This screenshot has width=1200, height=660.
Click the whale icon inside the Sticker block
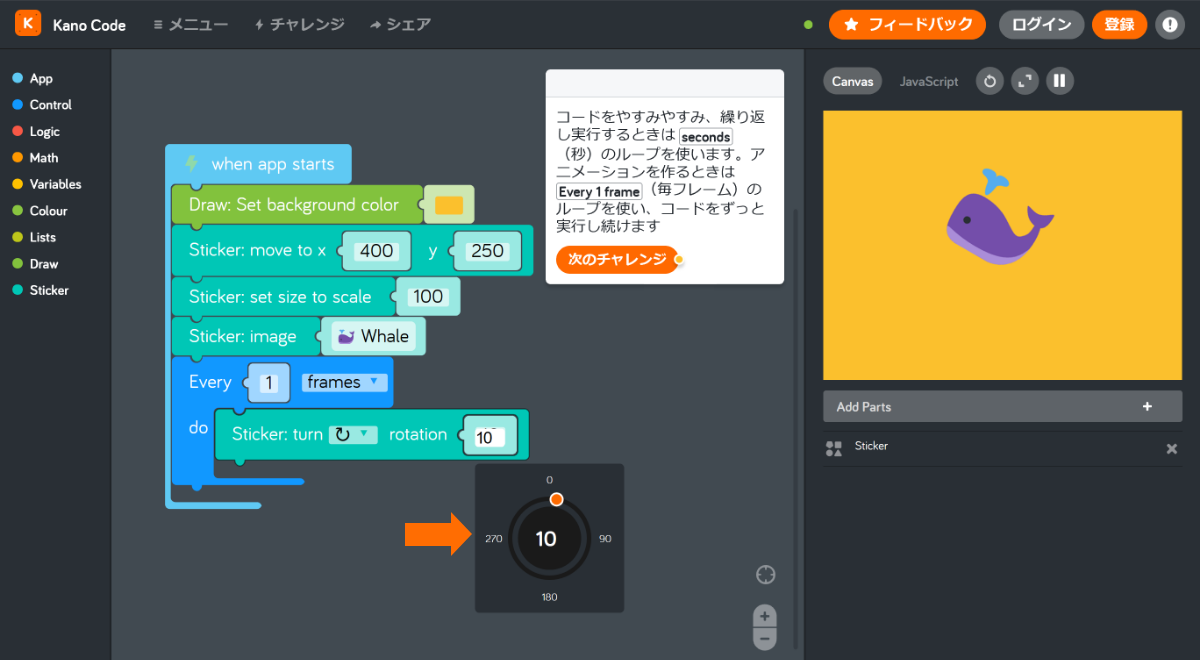[x=348, y=336]
